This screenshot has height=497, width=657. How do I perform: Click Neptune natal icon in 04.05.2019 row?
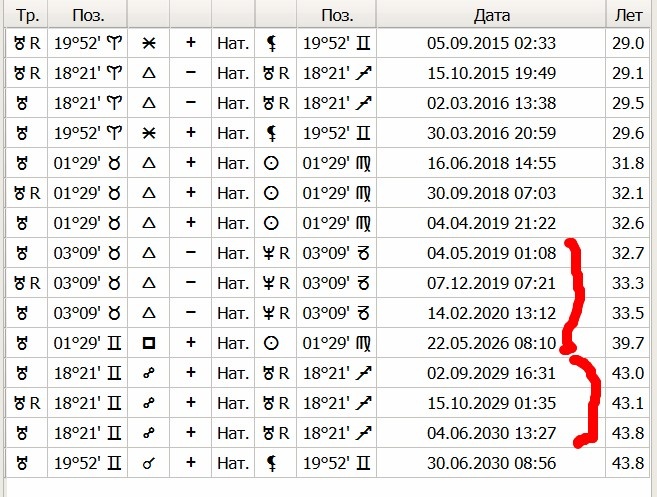[x=269, y=253]
